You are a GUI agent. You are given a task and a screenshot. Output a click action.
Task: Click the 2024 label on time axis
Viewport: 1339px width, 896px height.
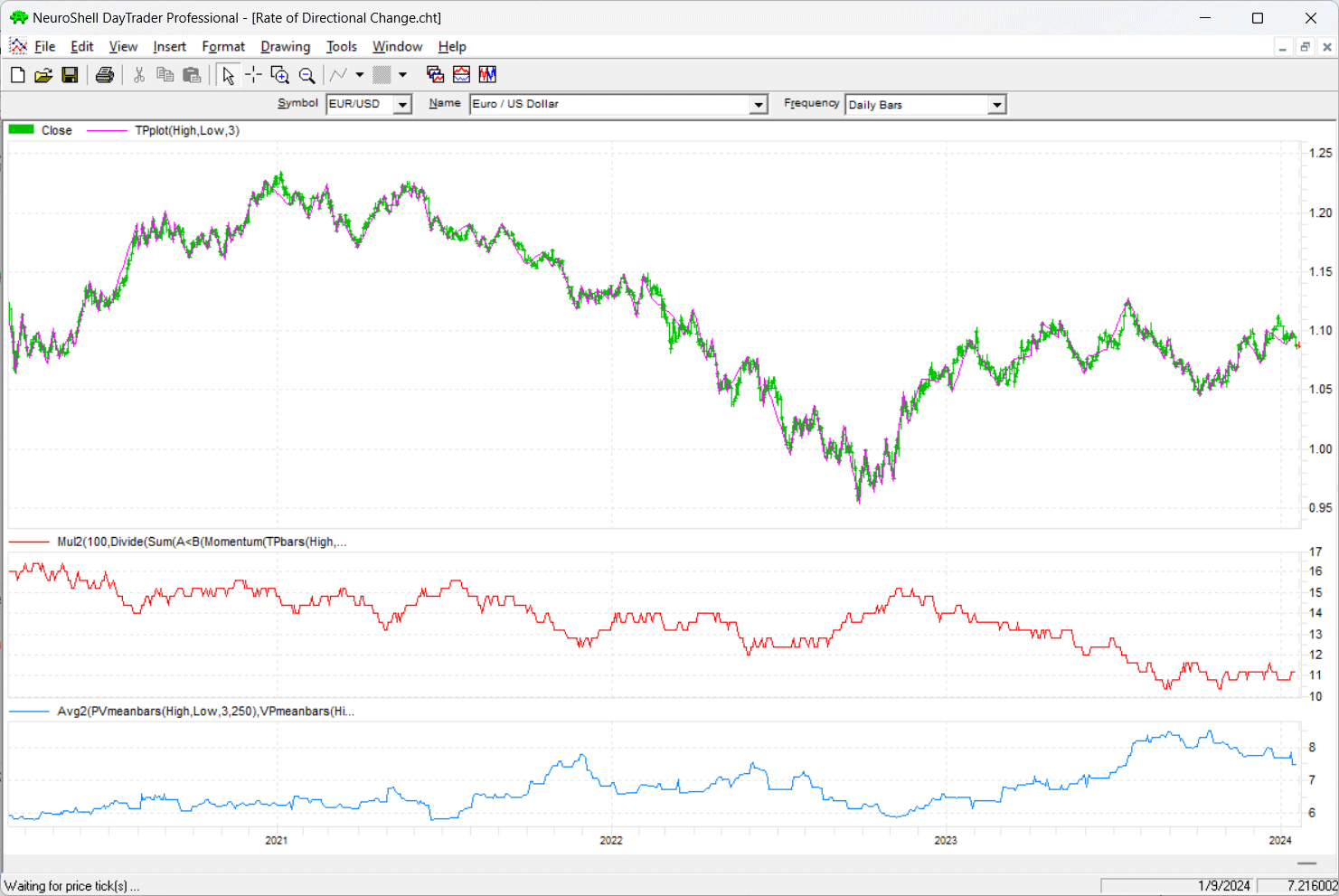(x=1280, y=841)
